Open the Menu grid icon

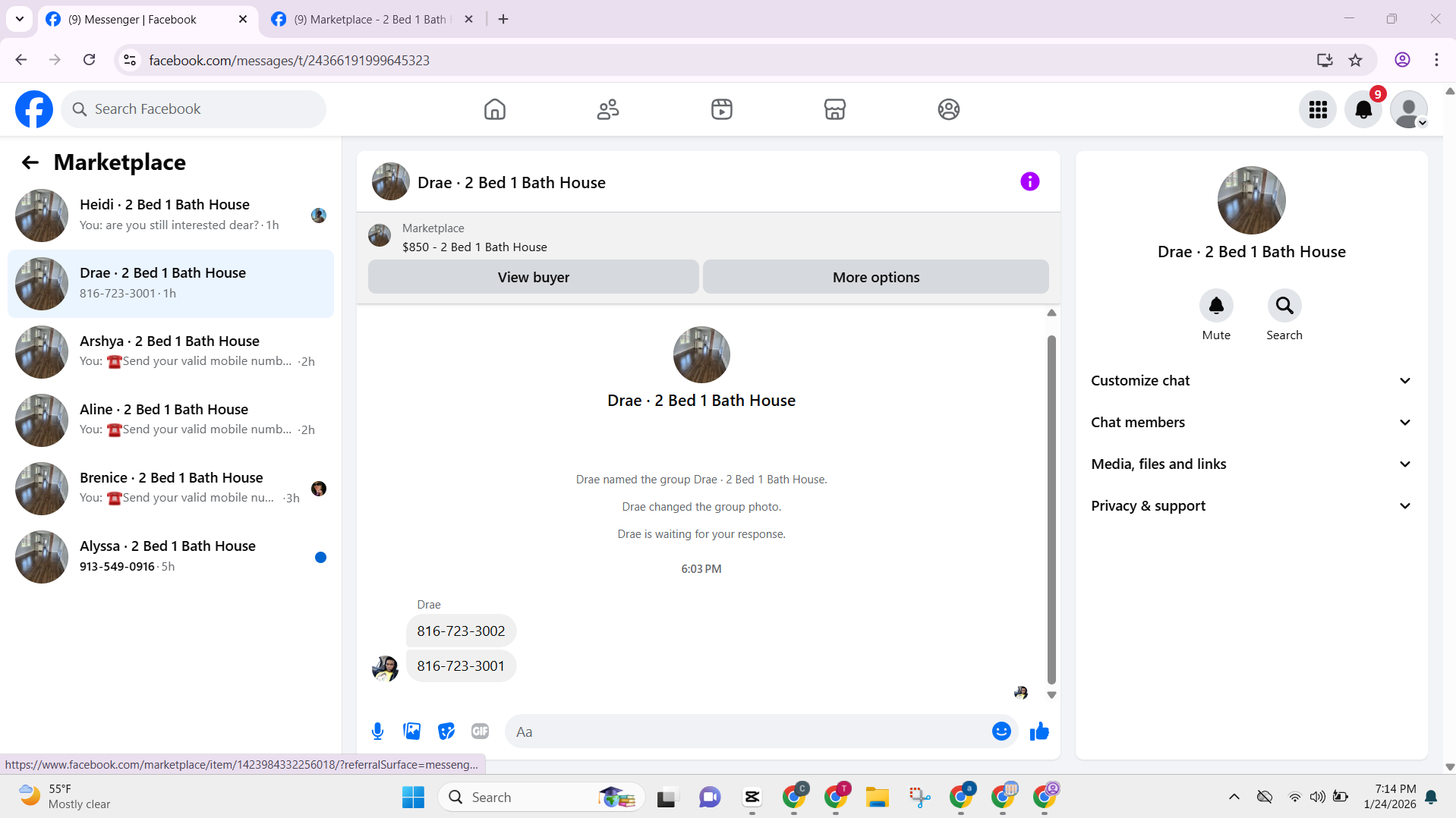tap(1318, 109)
